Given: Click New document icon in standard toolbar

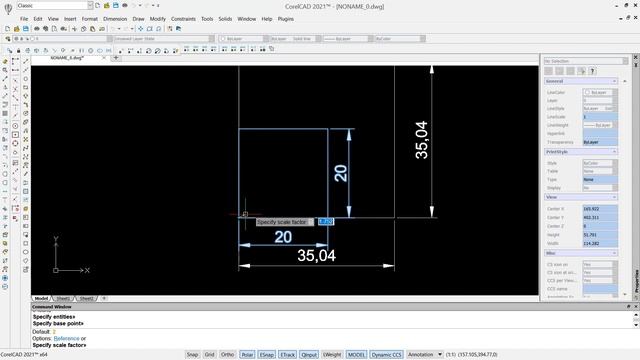Looking at the screenshot, I should pos(7,29).
